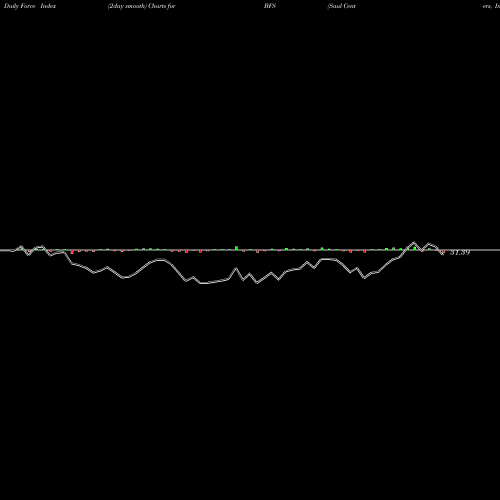Click the 'Daily Force Index' title text
Image resolution: width=500 pixels, height=500 pixels.
pos(30,6)
